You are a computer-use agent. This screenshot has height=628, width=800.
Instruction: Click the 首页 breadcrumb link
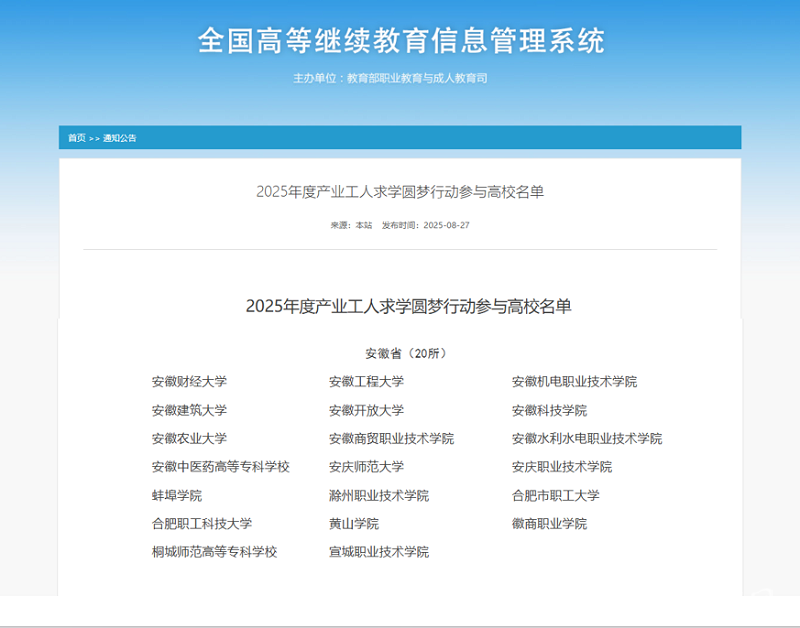tap(76, 138)
